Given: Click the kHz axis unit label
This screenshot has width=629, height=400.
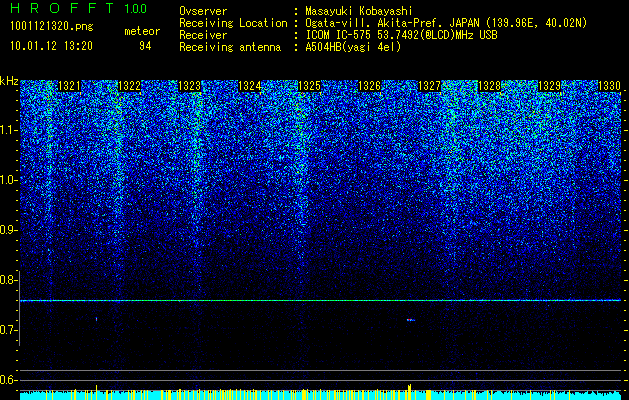Looking at the screenshot, I should click(9, 81).
